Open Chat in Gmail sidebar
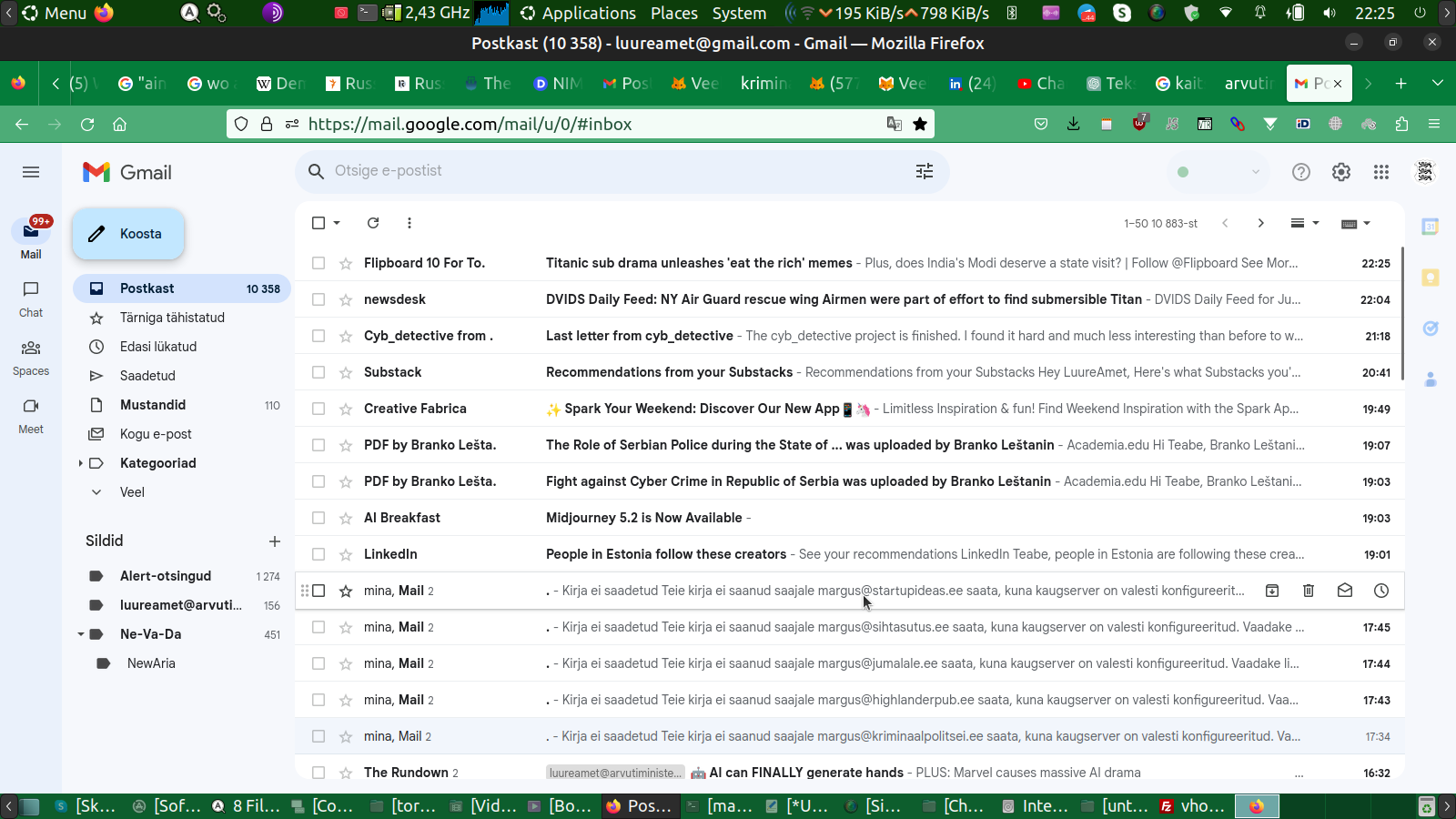Viewport: 1456px width, 819px height. coord(31,298)
